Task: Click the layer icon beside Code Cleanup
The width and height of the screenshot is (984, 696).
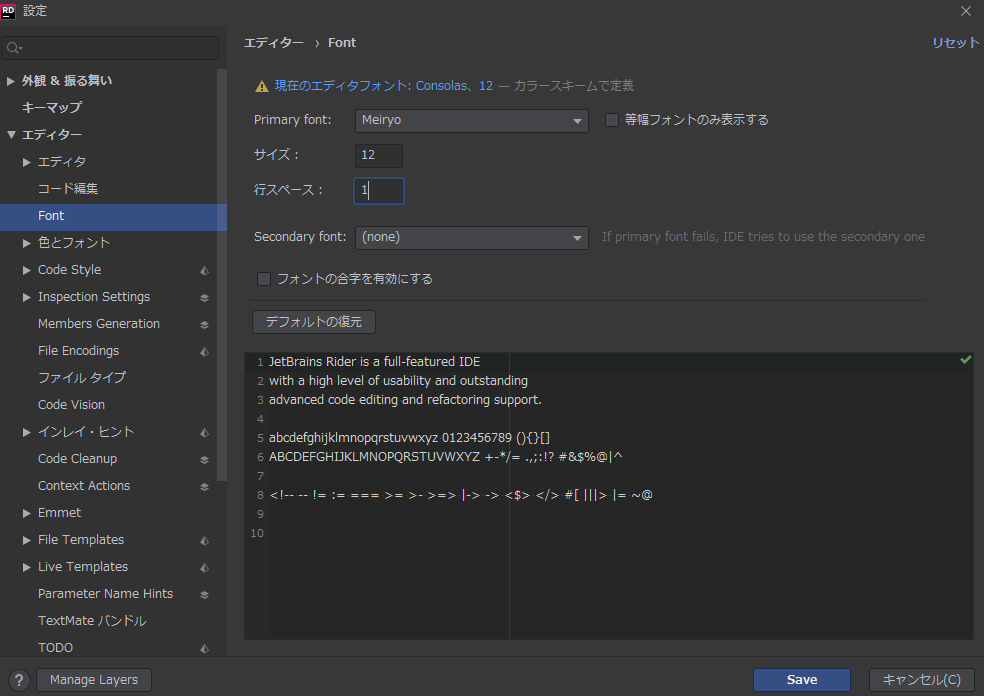Action: [x=204, y=459]
